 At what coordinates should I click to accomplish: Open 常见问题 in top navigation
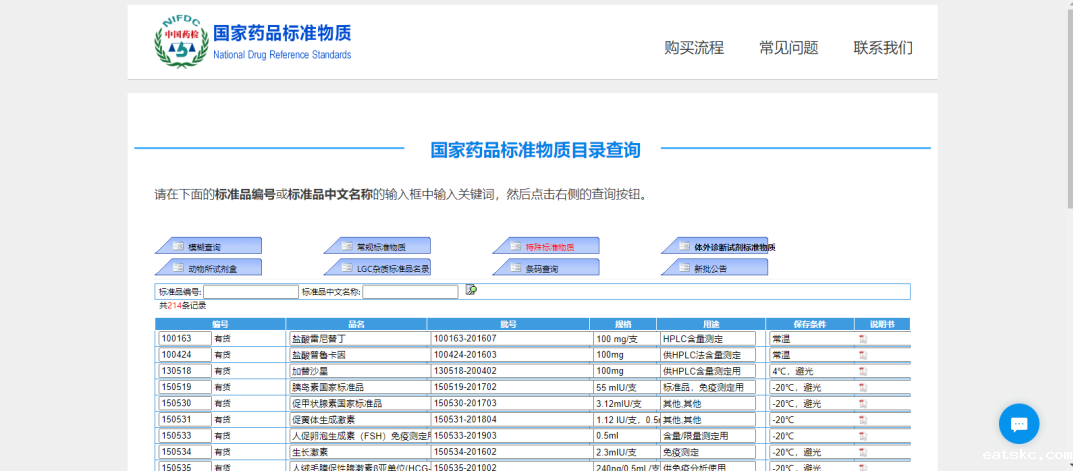coord(788,48)
